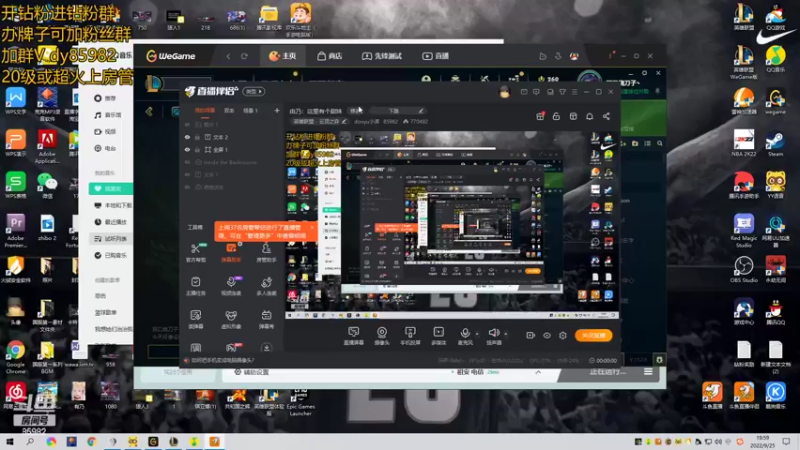The height and width of the screenshot is (450, 800).
Task: Toggle lock on 文本 2 source
Action: (x=197, y=137)
